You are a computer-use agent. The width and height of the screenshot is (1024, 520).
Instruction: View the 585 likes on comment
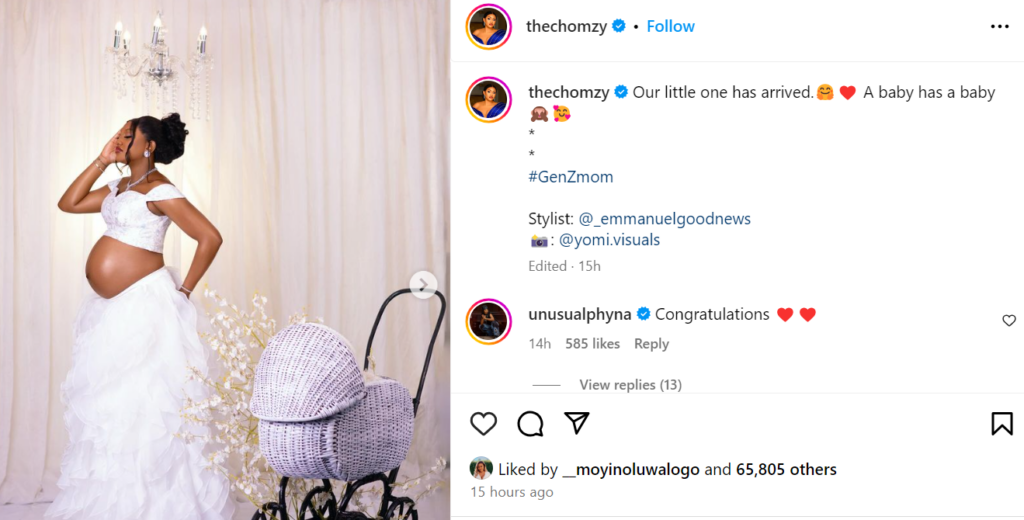click(x=592, y=344)
